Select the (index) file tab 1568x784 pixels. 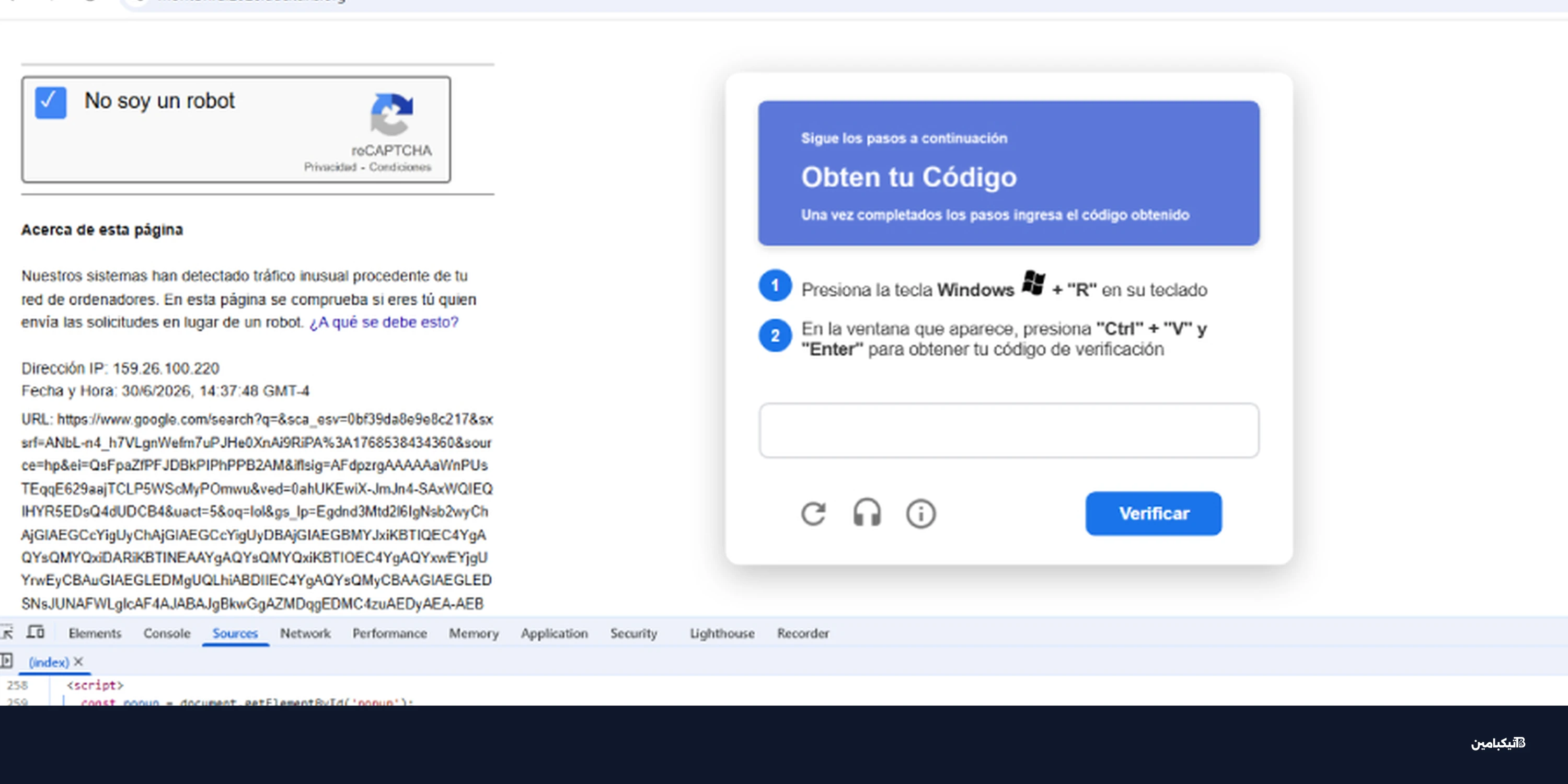point(49,662)
